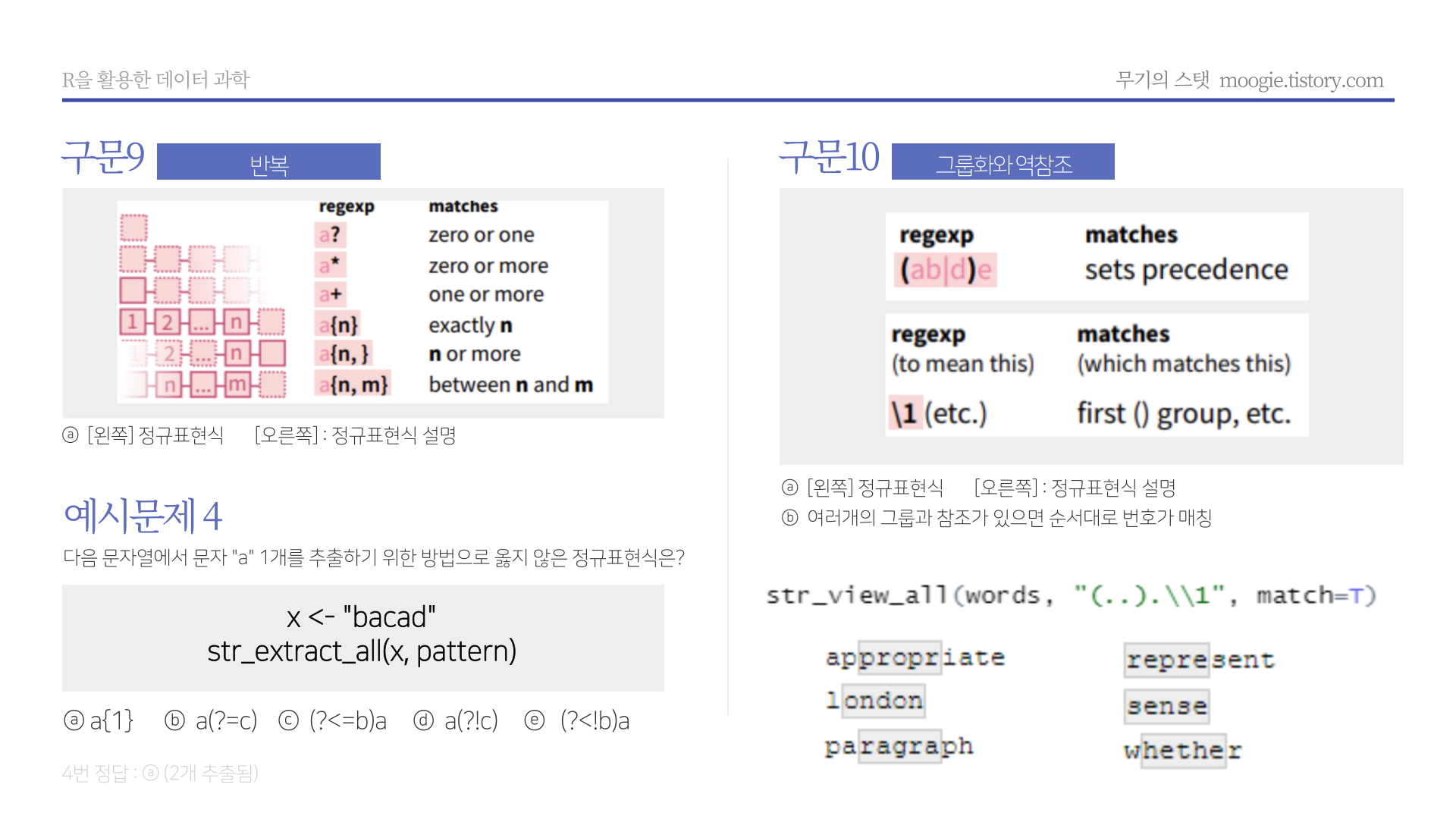The height and width of the screenshot is (819, 1456).
Task: Click the a{n} regexp symbol
Action: coord(337,325)
